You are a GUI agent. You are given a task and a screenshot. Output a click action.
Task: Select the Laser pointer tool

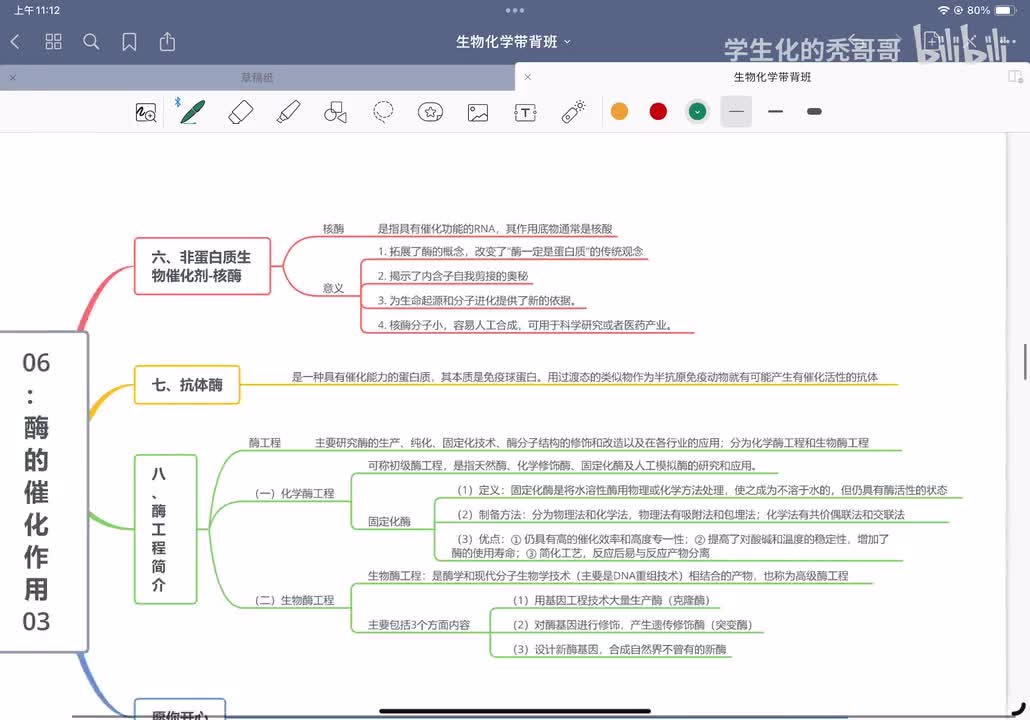click(x=573, y=112)
